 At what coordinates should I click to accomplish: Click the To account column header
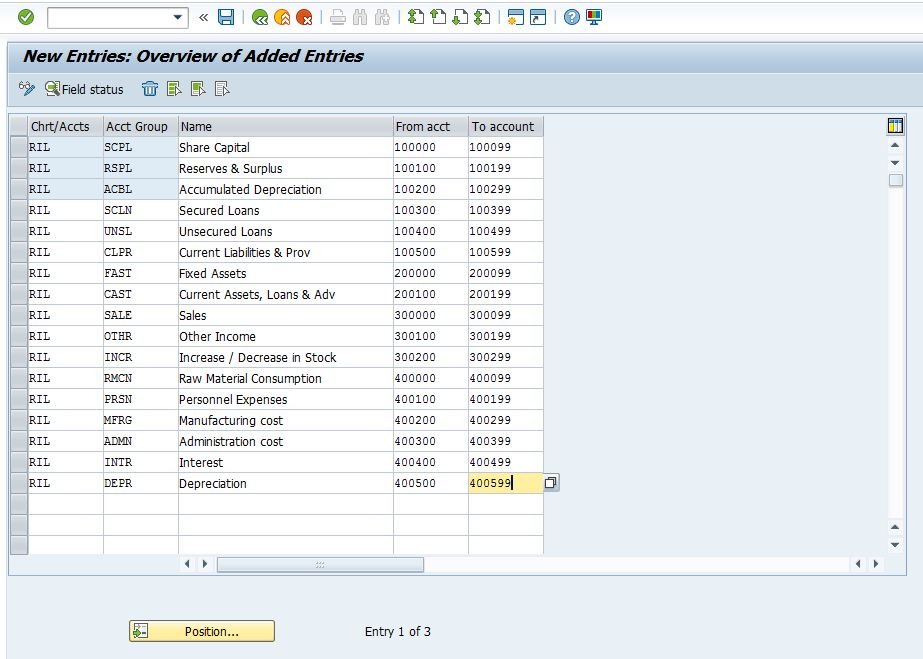click(506, 127)
